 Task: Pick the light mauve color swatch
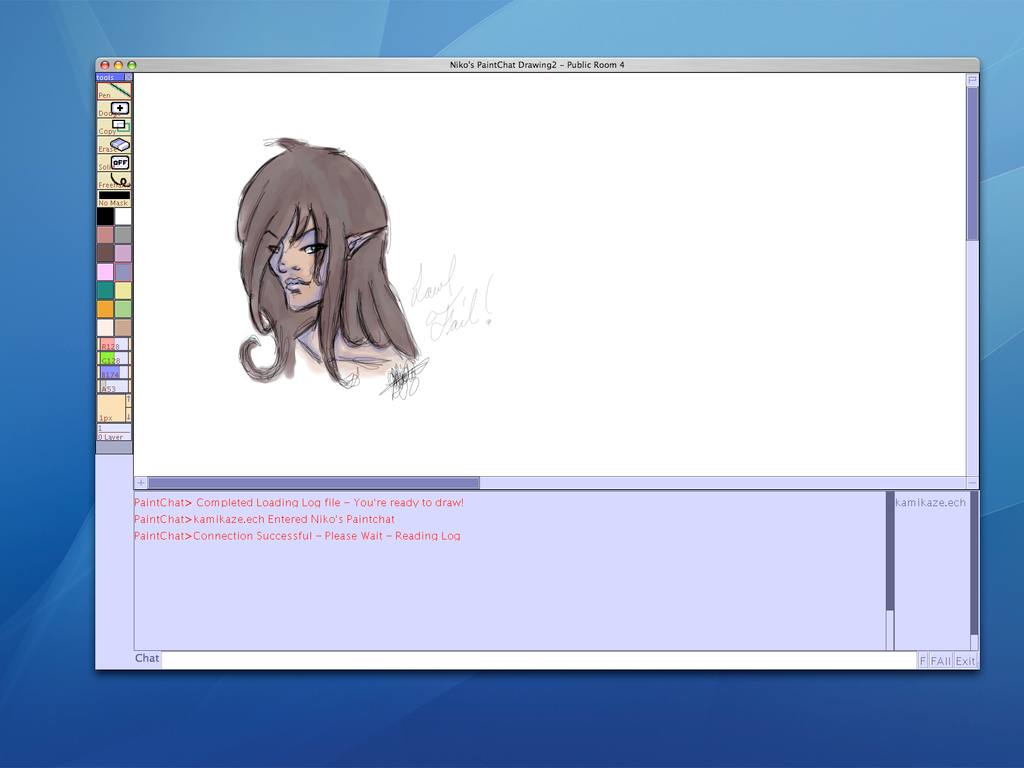tap(123, 253)
